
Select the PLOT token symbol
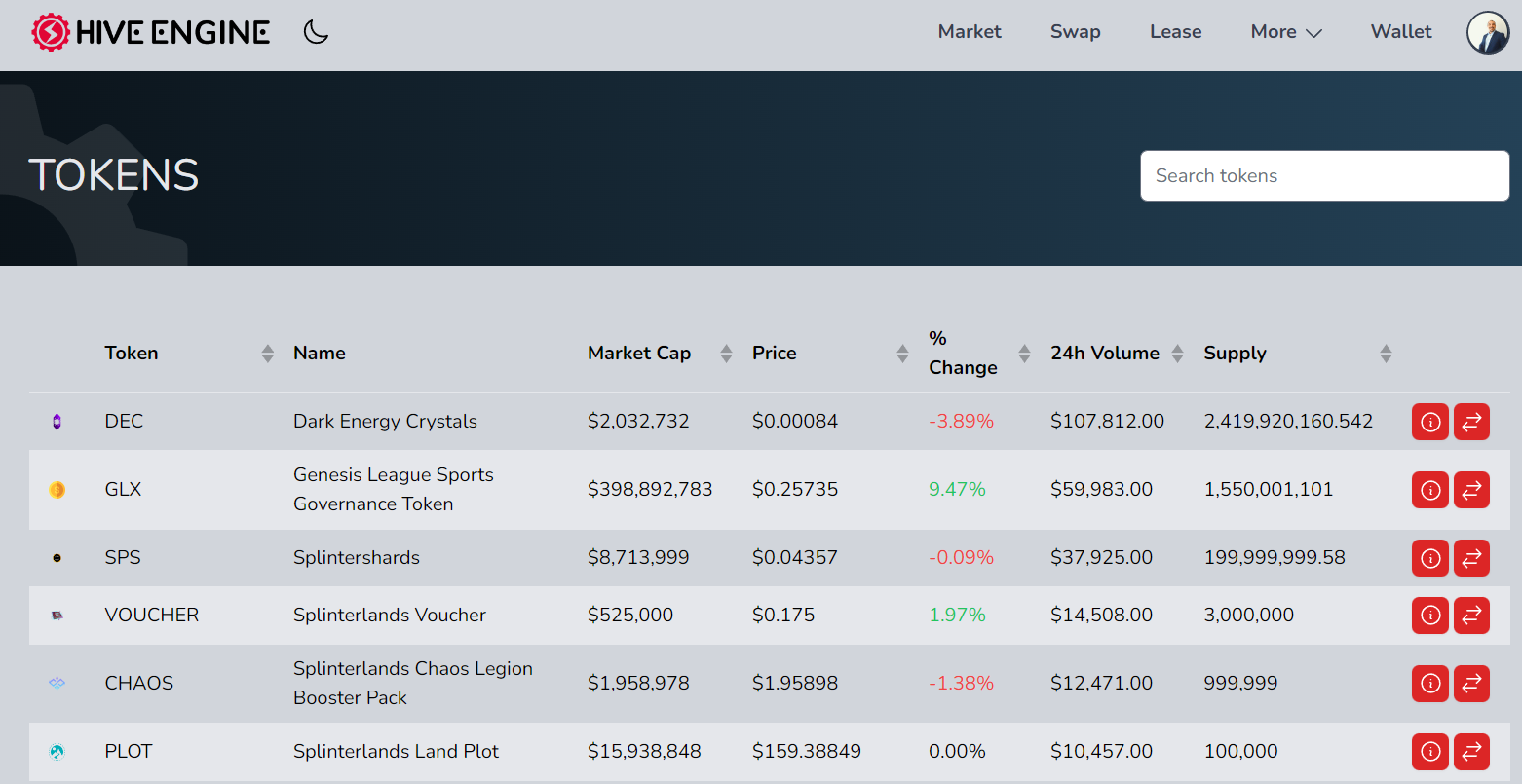129,751
